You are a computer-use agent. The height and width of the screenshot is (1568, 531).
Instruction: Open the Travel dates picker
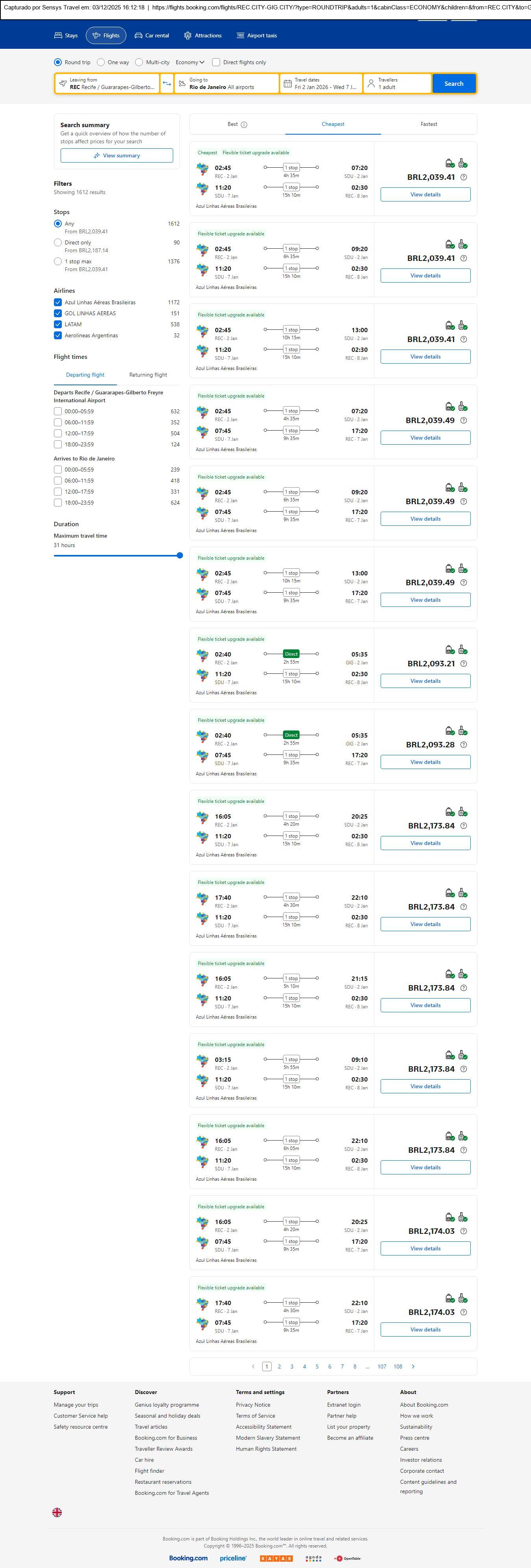point(321,83)
